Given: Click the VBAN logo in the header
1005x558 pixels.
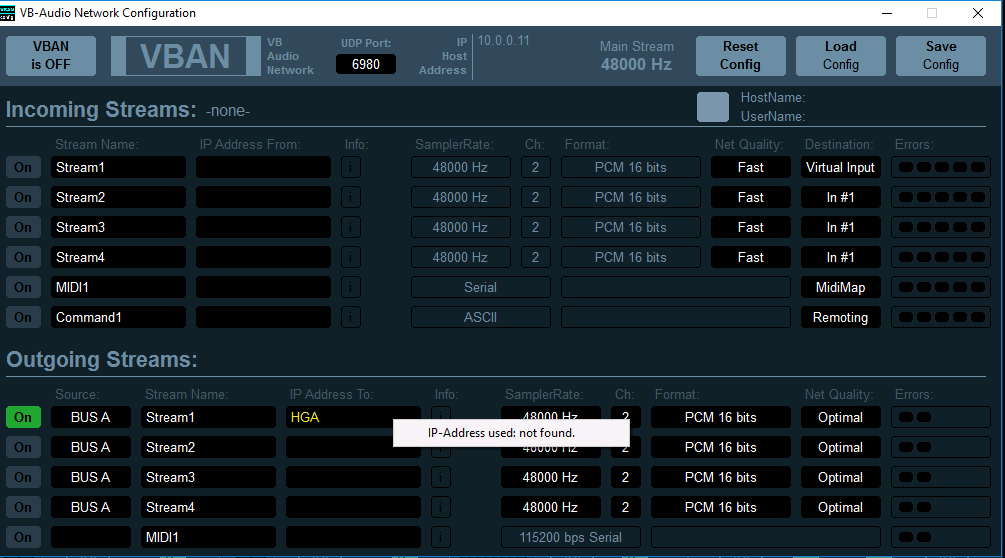Looking at the screenshot, I should [185, 56].
